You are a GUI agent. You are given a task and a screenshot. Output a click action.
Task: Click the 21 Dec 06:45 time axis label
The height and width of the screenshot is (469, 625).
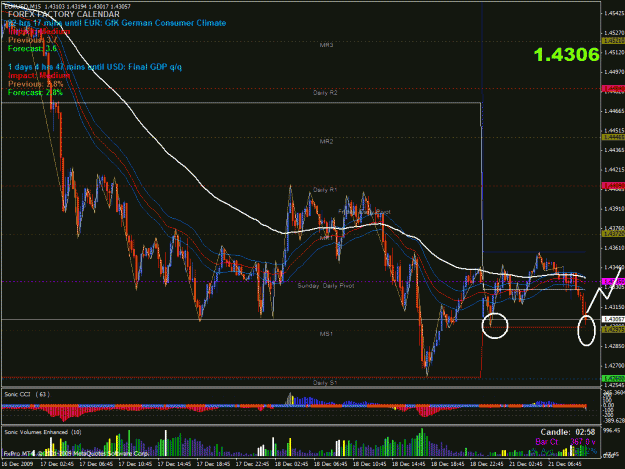point(565,464)
